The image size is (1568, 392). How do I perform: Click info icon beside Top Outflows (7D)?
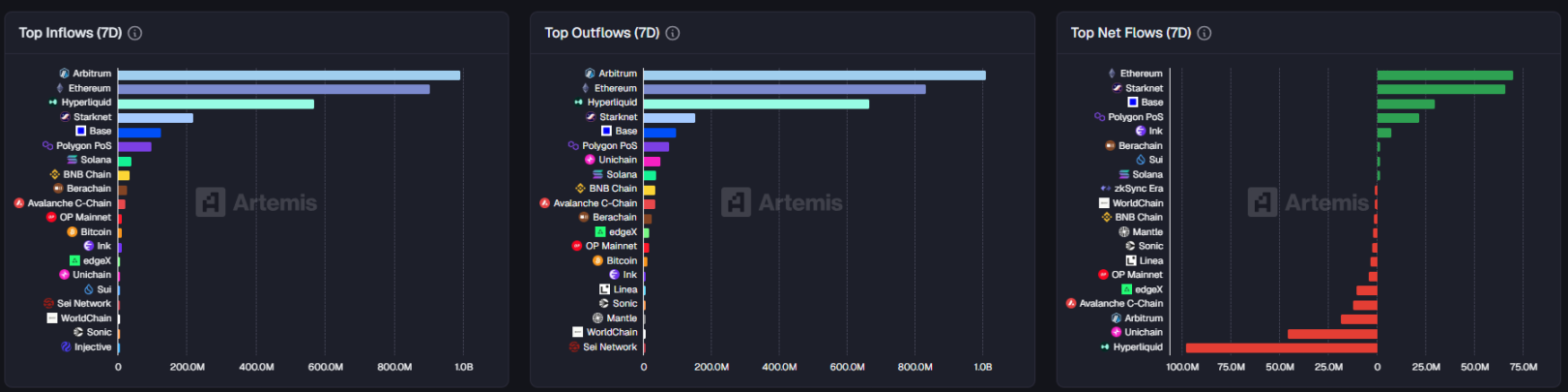pos(673,33)
